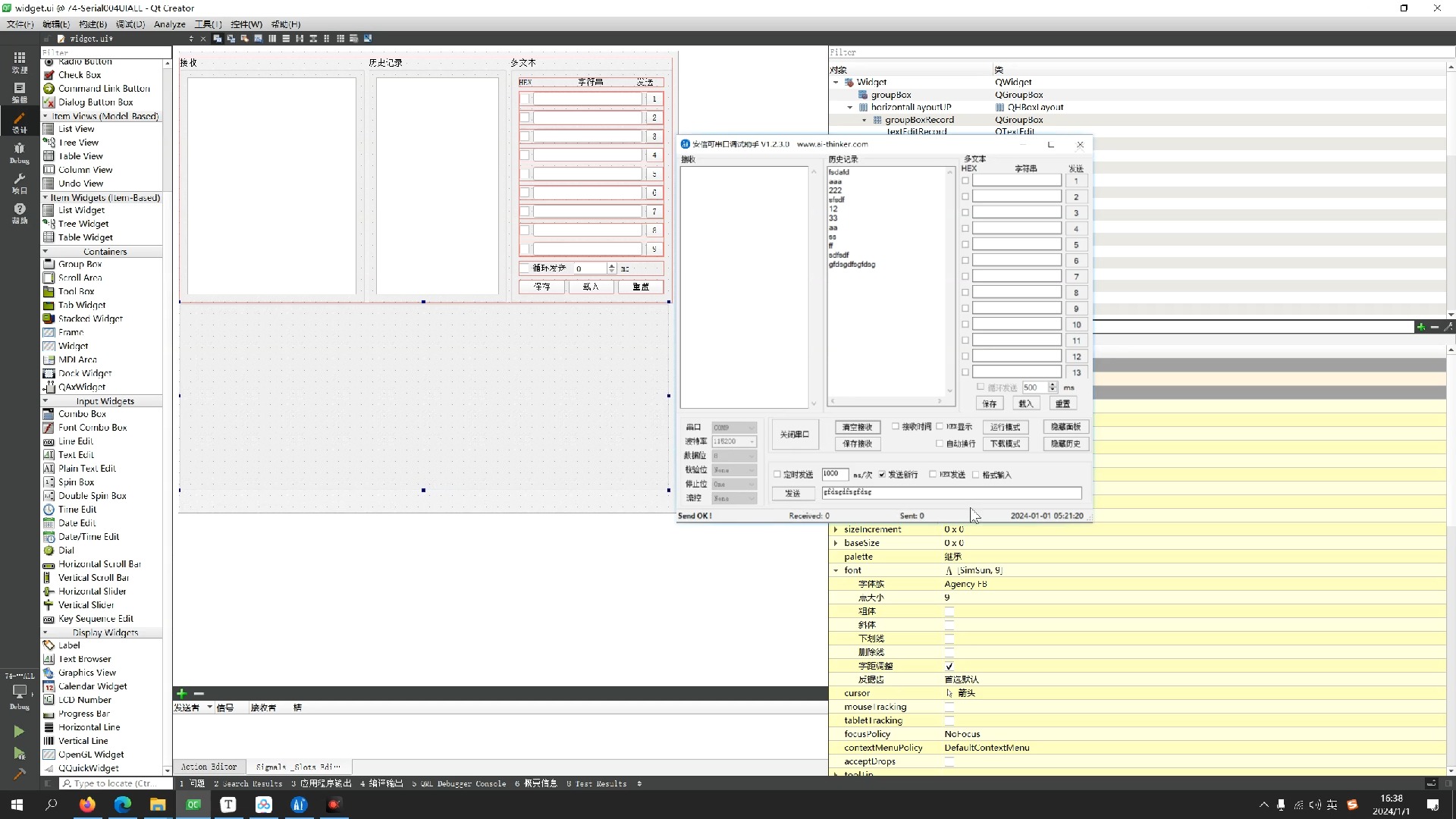Enable 定时发送 checkbox in serial tool
The height and width of the screenshot is (819, 1456).
[x=777, y=475]
